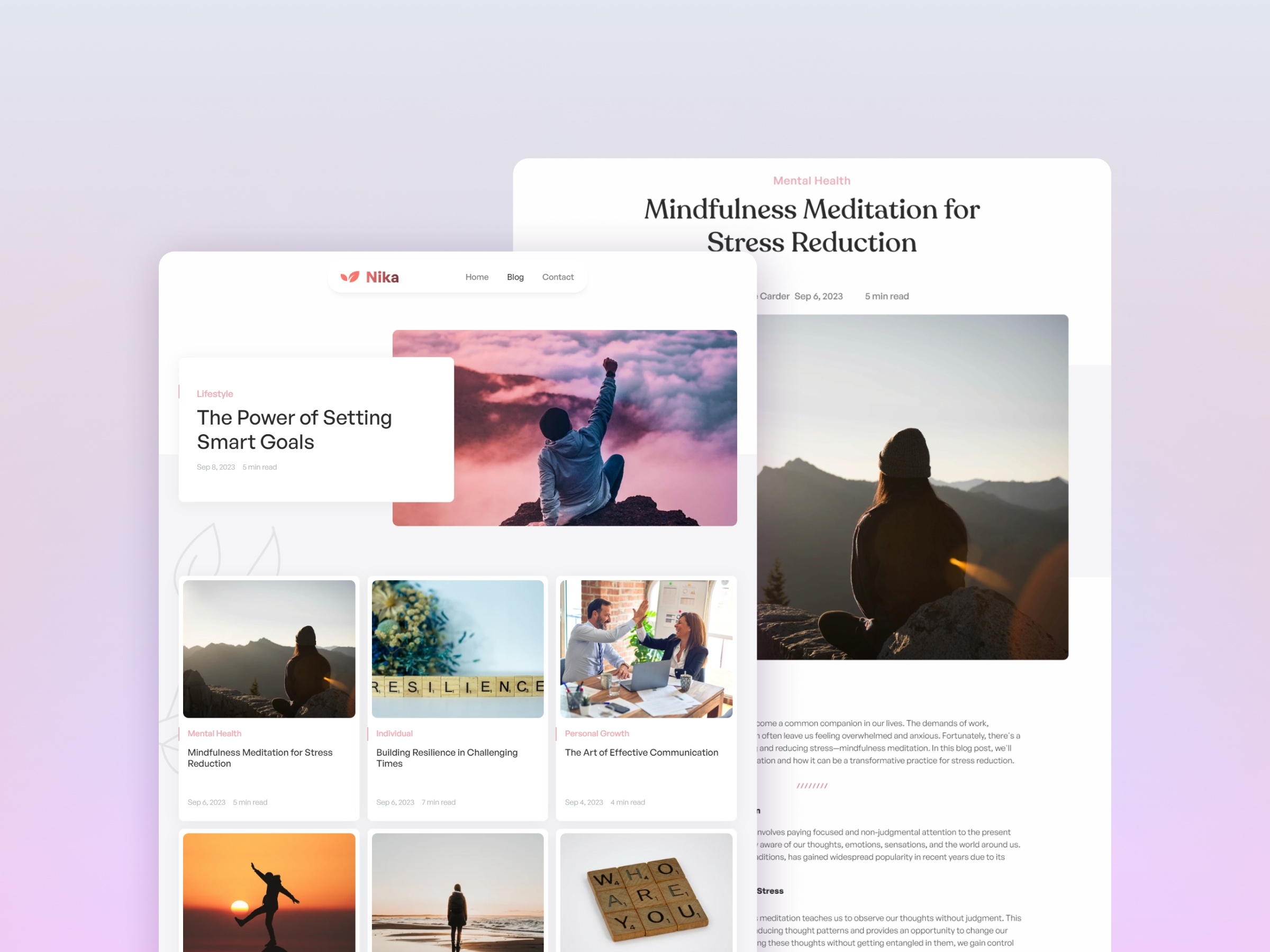Open the Home navigation tab

477,276
